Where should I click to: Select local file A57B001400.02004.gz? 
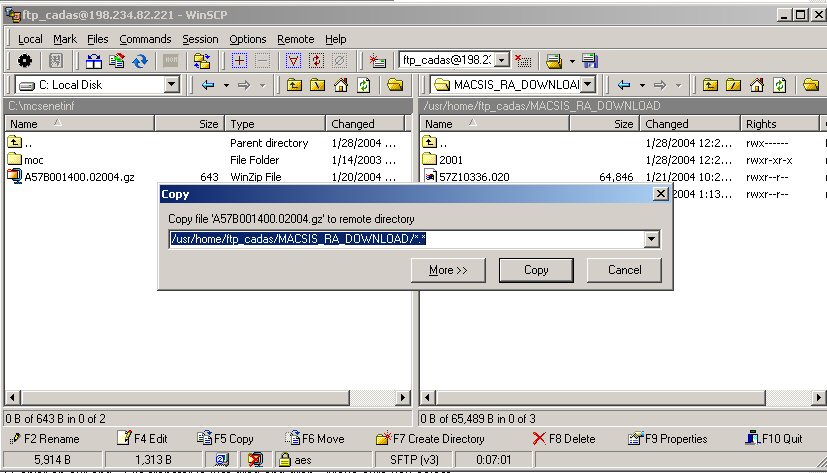click(x=71, y=177)
